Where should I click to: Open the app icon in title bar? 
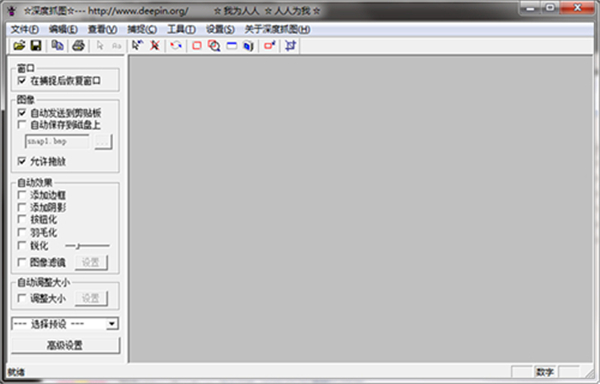click(12, 11)
